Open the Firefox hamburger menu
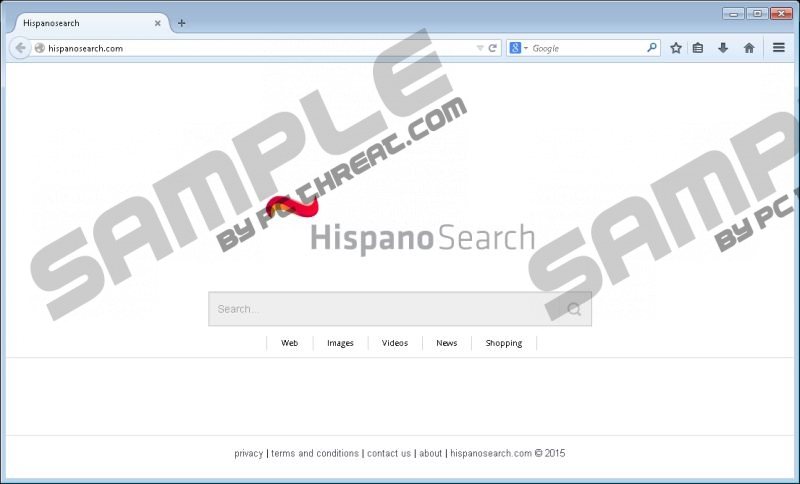The image size is (800, 484). pyautogui.click(x=779, y=48)
